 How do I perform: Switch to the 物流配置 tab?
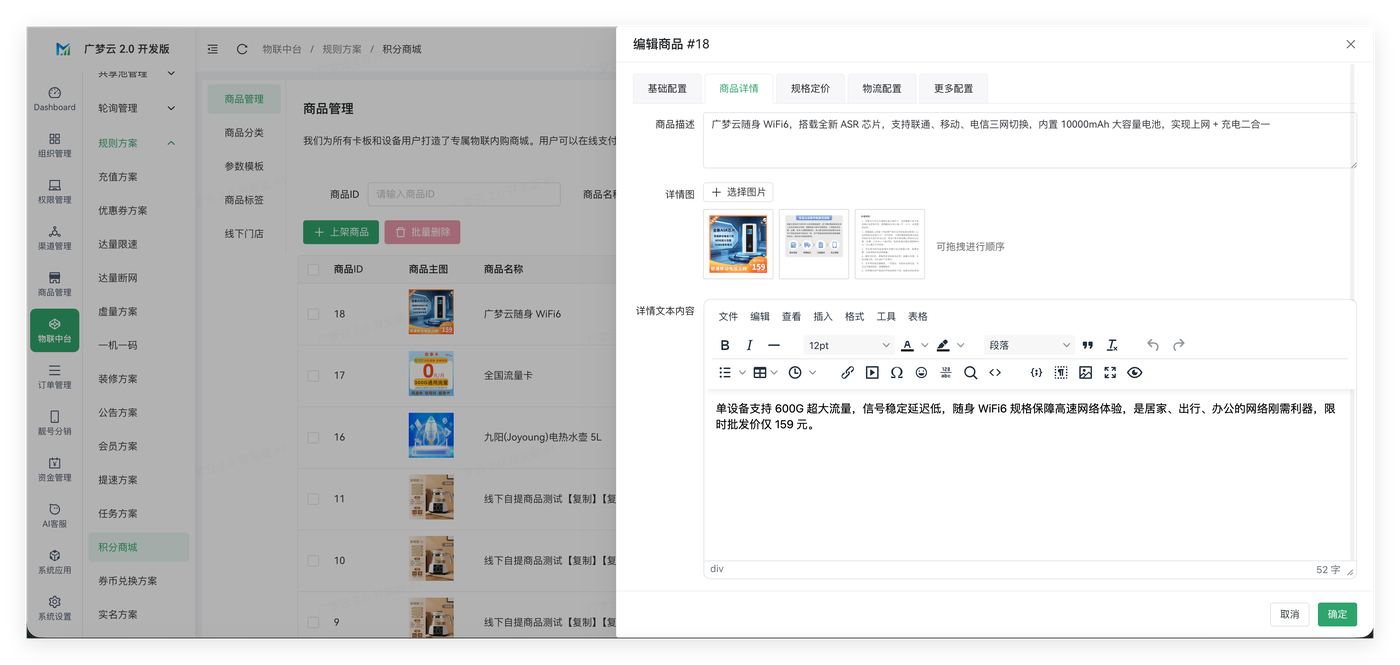(882, 88)
